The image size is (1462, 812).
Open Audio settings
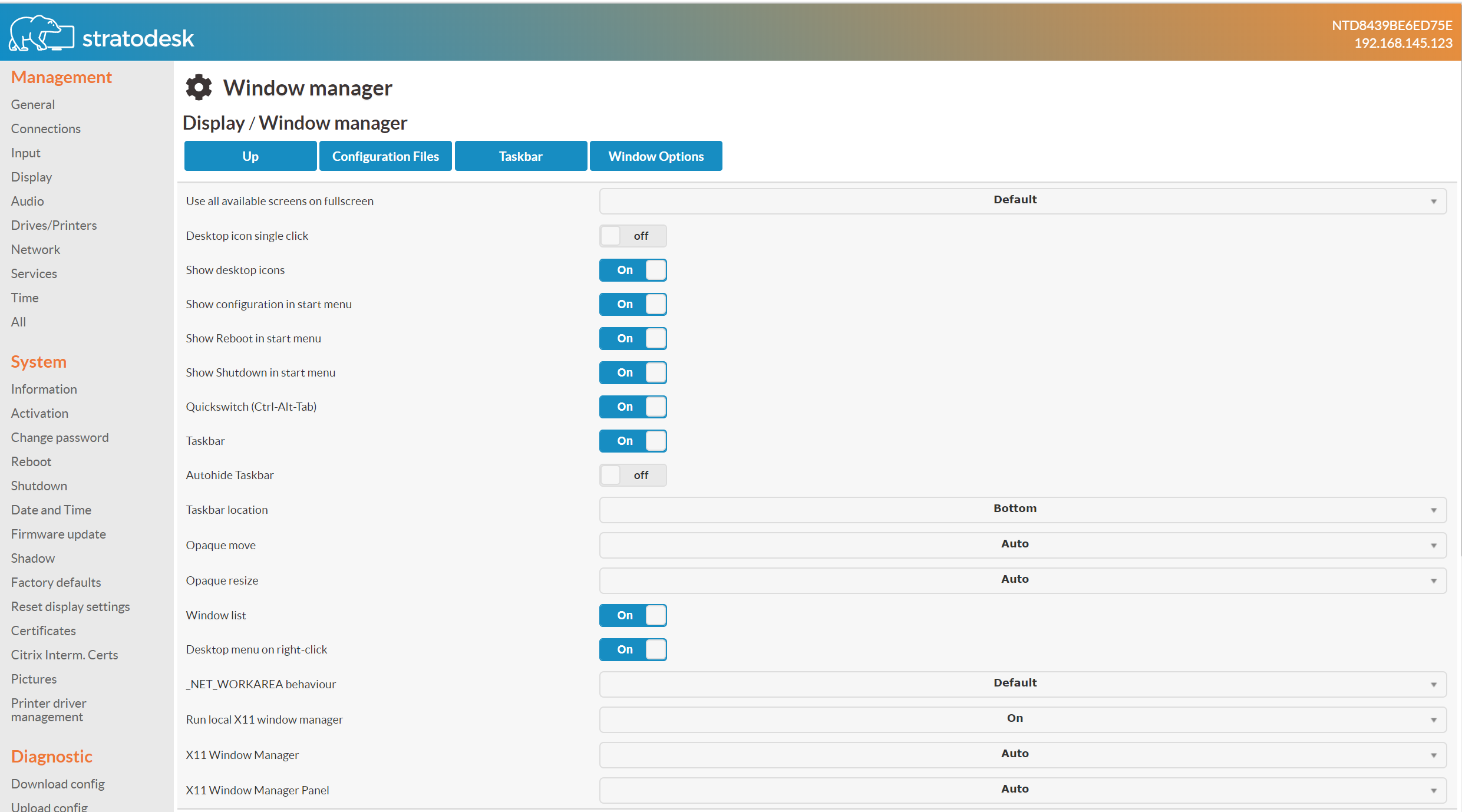click(x=28, y=201)
